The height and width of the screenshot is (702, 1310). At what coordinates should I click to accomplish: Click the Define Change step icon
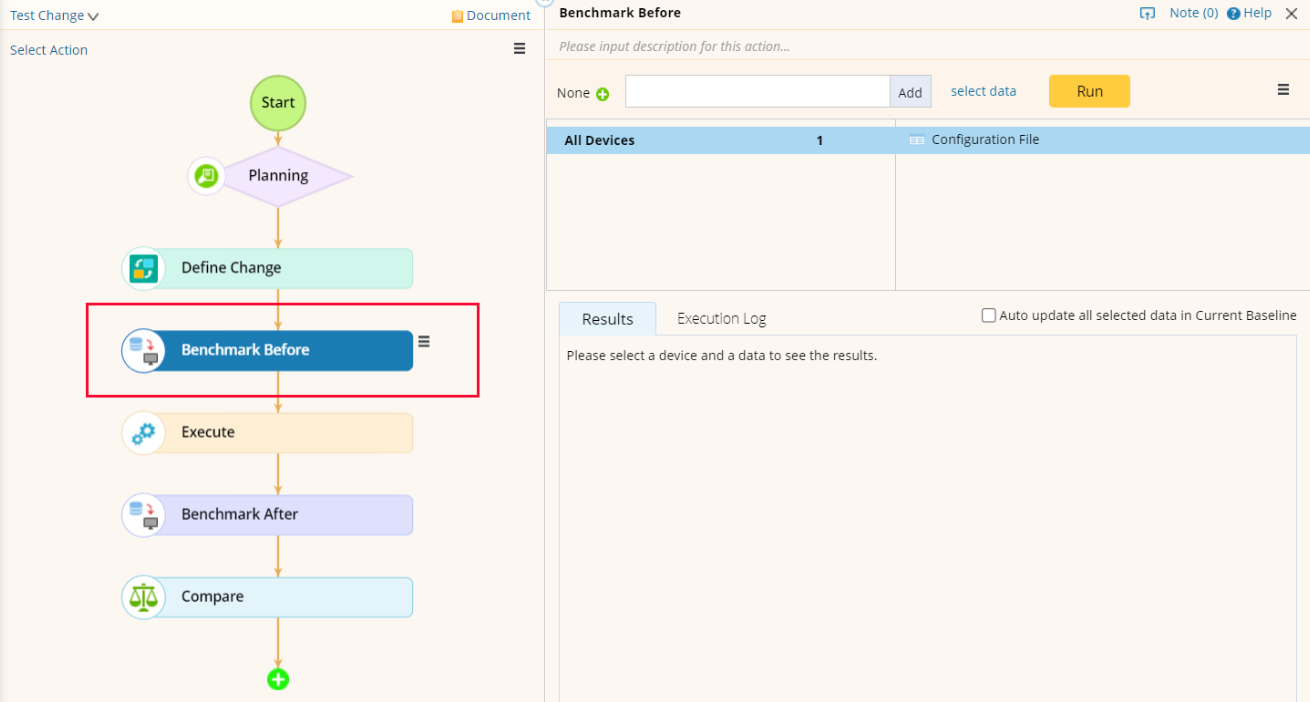144,268
